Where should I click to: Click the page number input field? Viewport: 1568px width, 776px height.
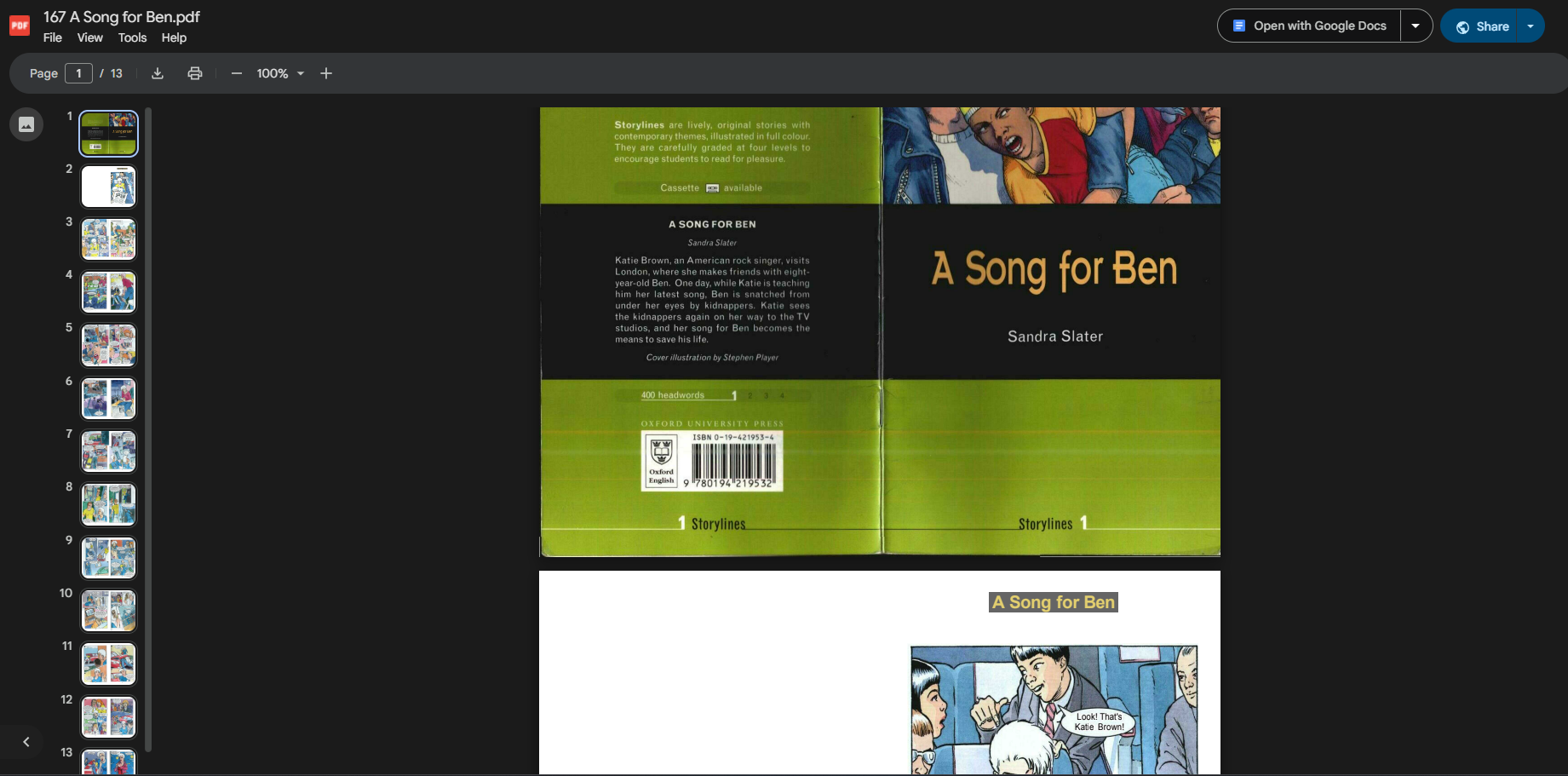point(78,73)
